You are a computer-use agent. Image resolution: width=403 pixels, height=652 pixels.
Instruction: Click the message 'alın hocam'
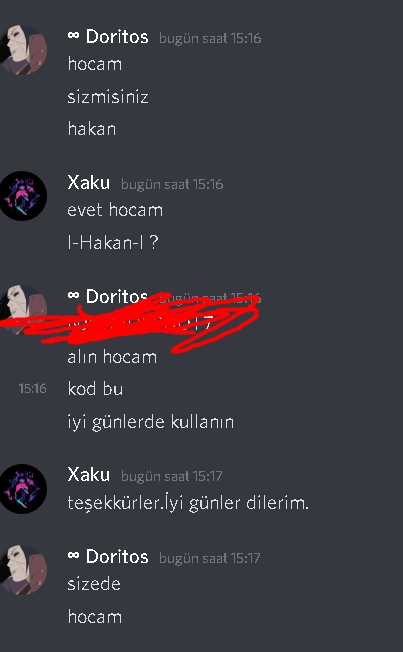[x=112, y=357]
